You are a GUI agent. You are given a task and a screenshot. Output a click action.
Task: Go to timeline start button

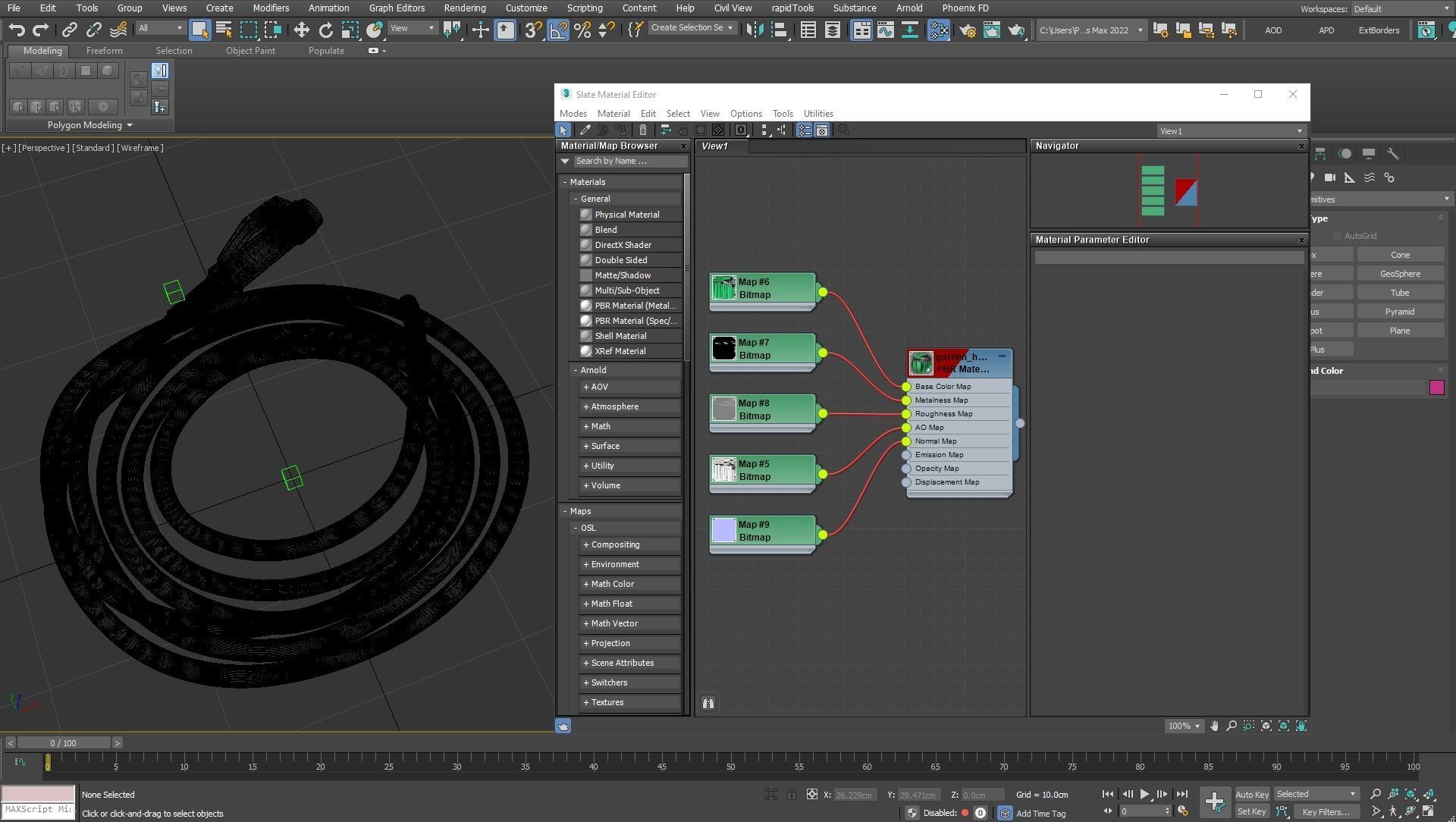point(1107,794)
